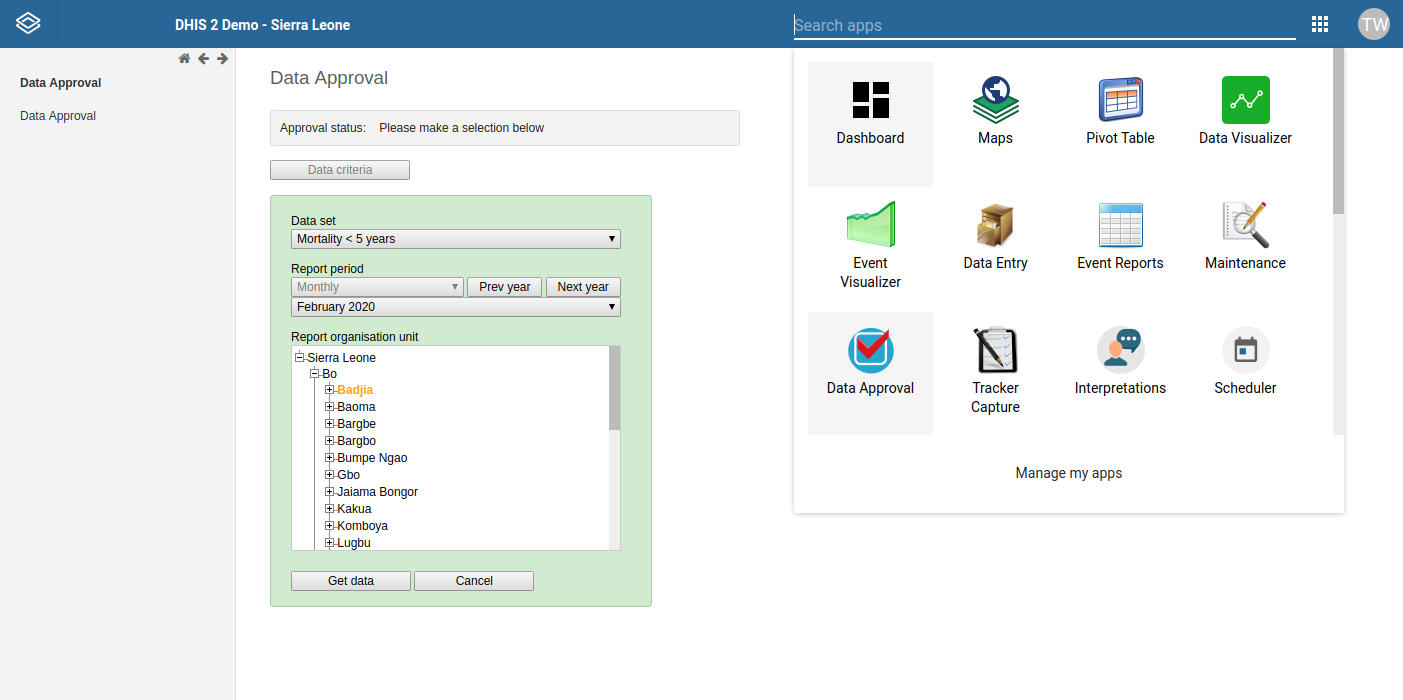Select the Bo organisation unit label
Image resolution: width=1403 pixels, height=700 pixels.
330,374
